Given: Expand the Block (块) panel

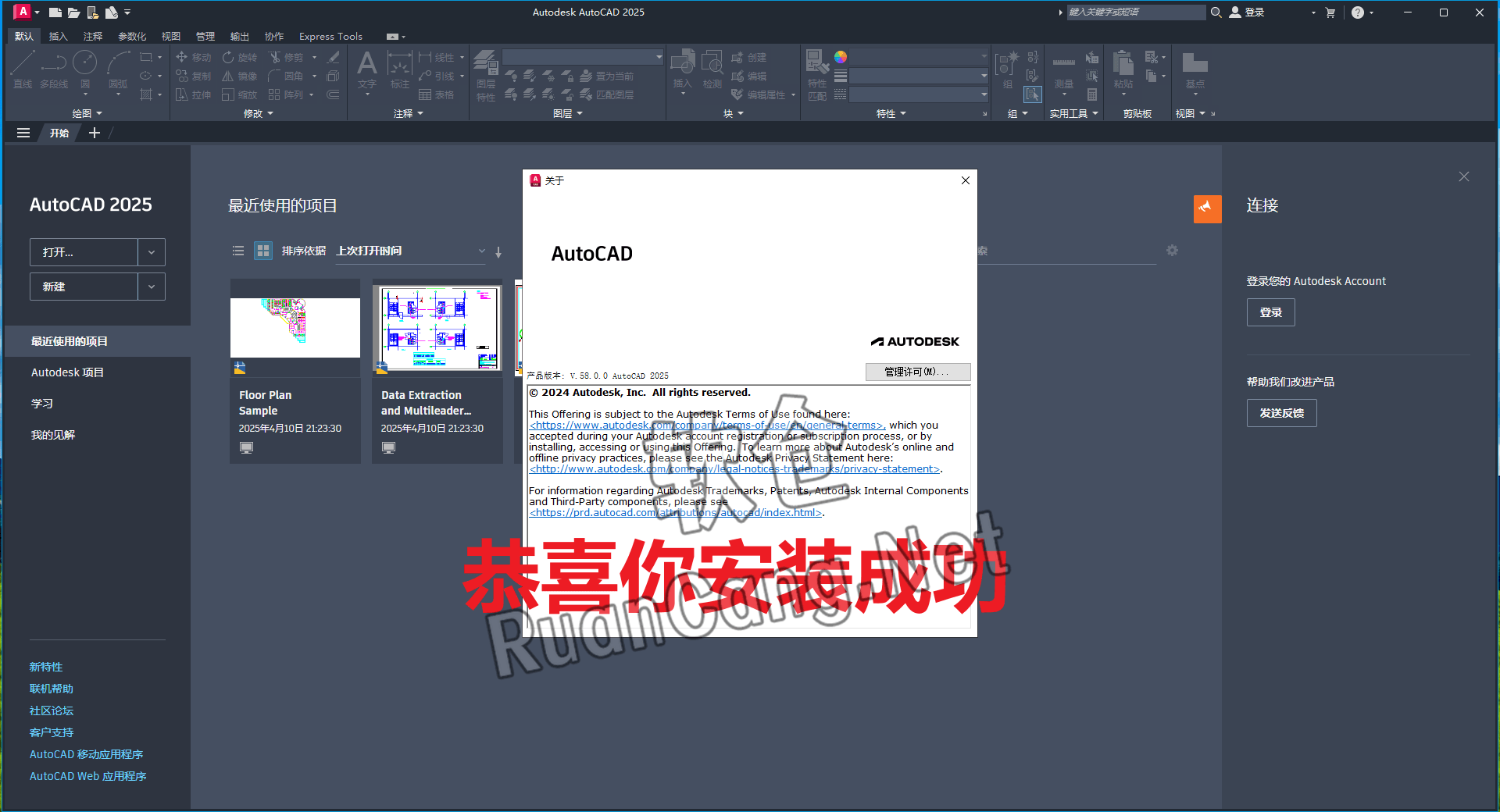Looking at the screenshot, I should 734,114.
